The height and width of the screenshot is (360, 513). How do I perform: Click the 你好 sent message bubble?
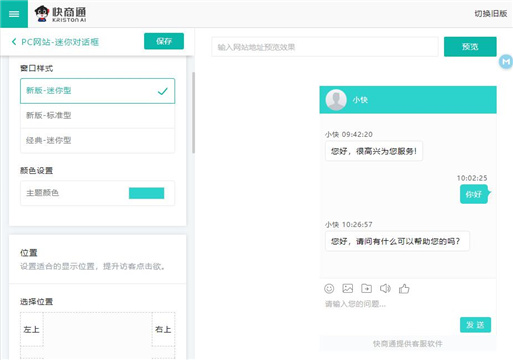(x=474, y=194)
